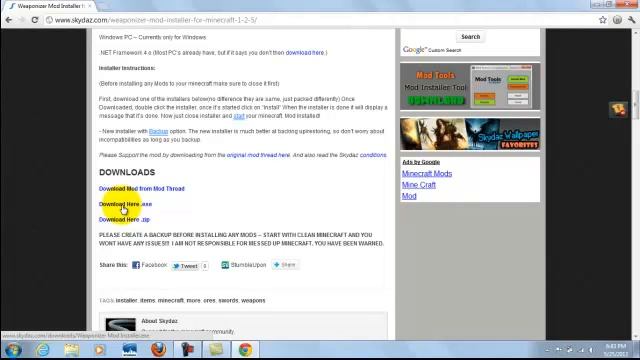The image size is (640, 360).
Task: Open the 'start' link in instructions
Action: click(x=239, y=116)
